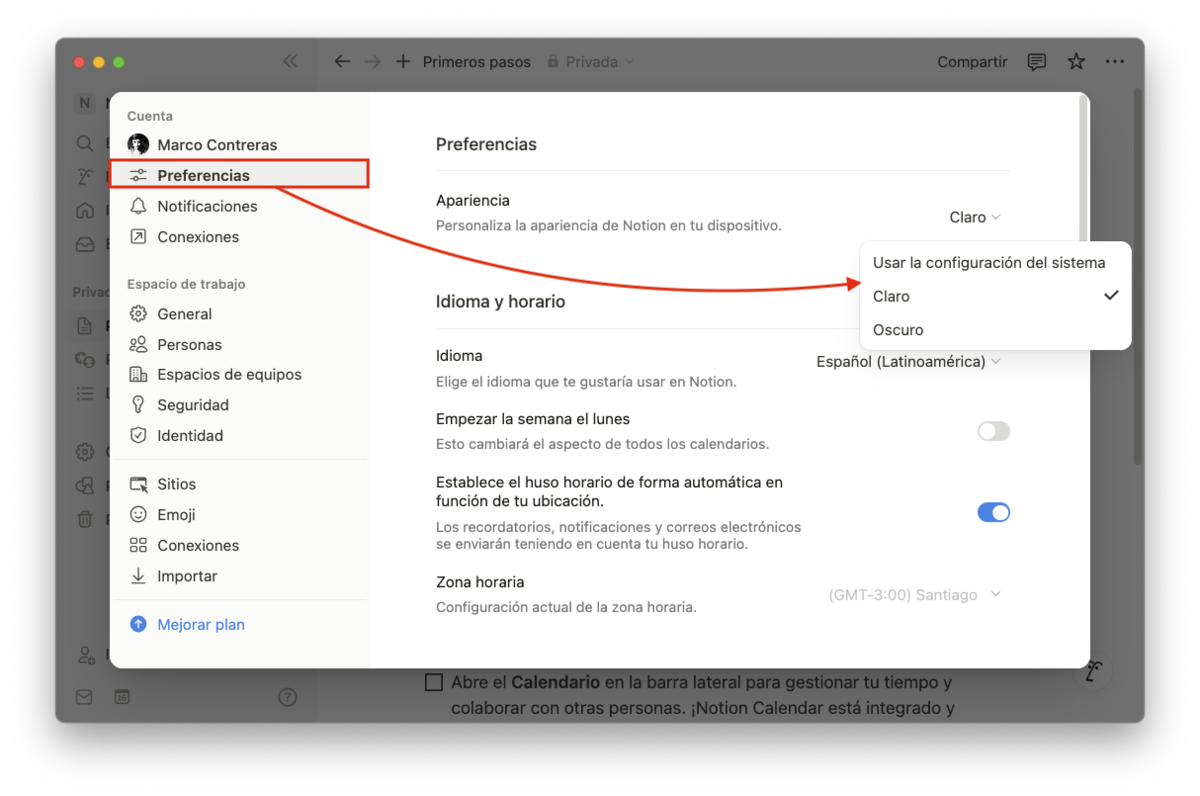This screenshot has width=1200, height=796.
Task: Open the three-dot more options menu
Action: [x=1115, y=62]
